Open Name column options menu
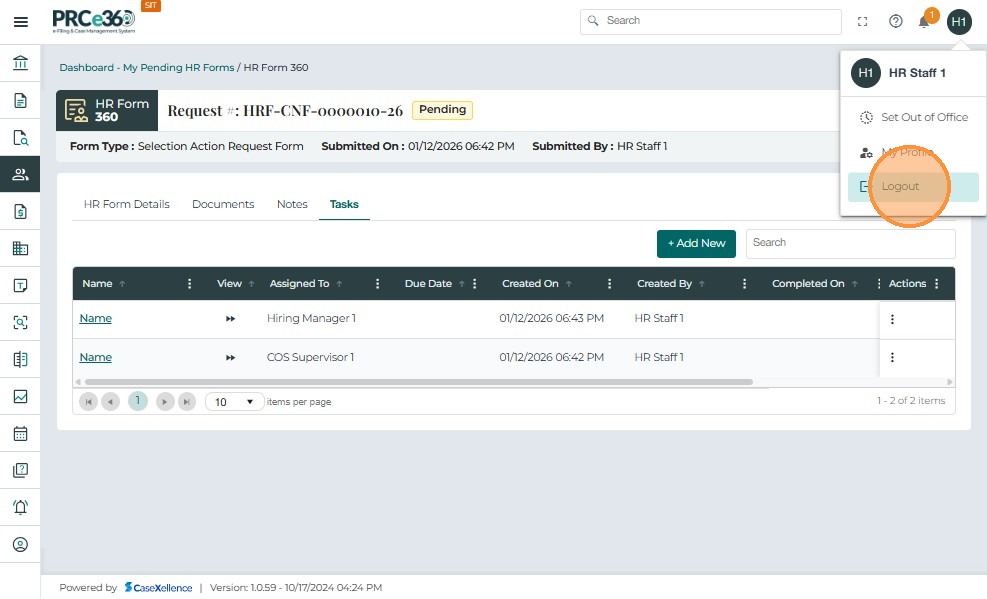Viewport: 987px width, 599px height. point(189,284)
